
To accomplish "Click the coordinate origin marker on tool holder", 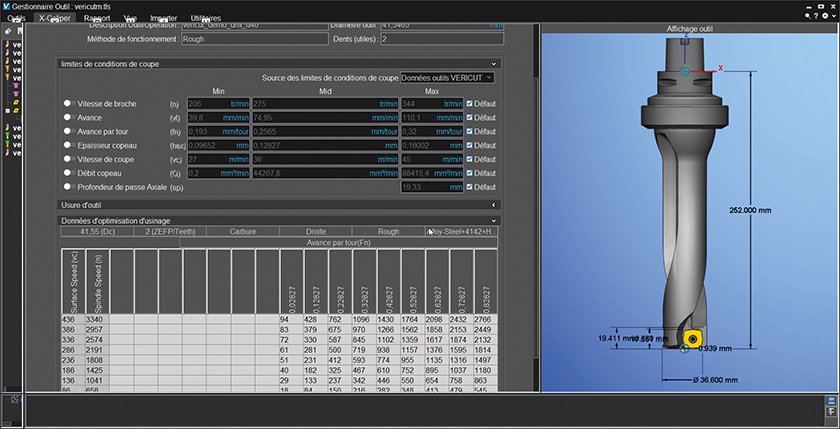I will click(684, 71).
